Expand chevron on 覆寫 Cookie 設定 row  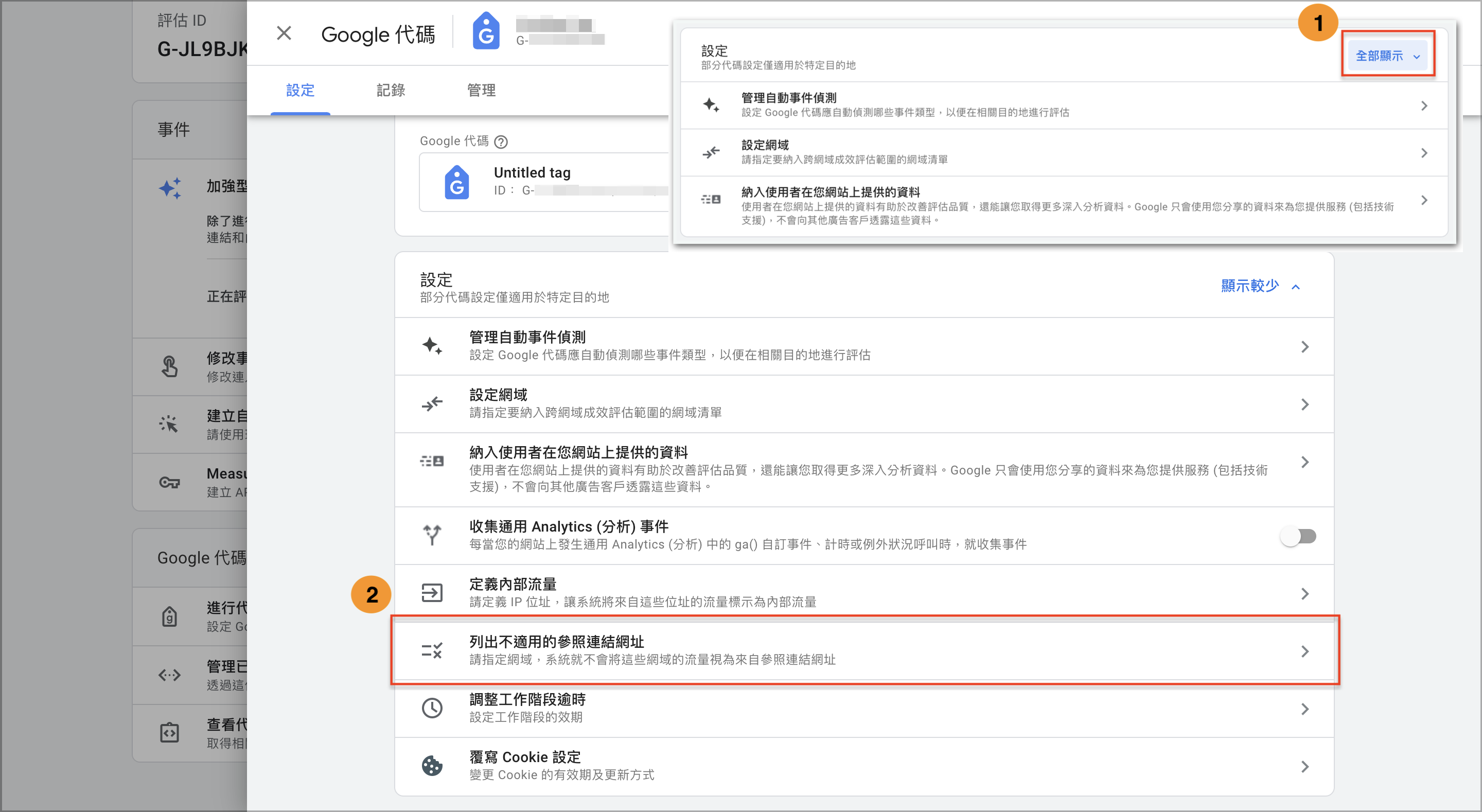tap(1305, 767)
